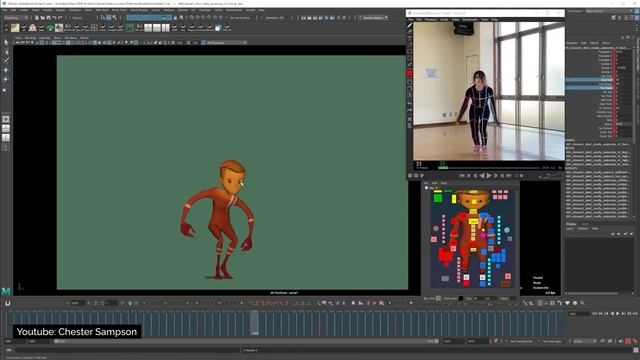Choose the Lasso select tool in the toolbox

tap(6, 51)
